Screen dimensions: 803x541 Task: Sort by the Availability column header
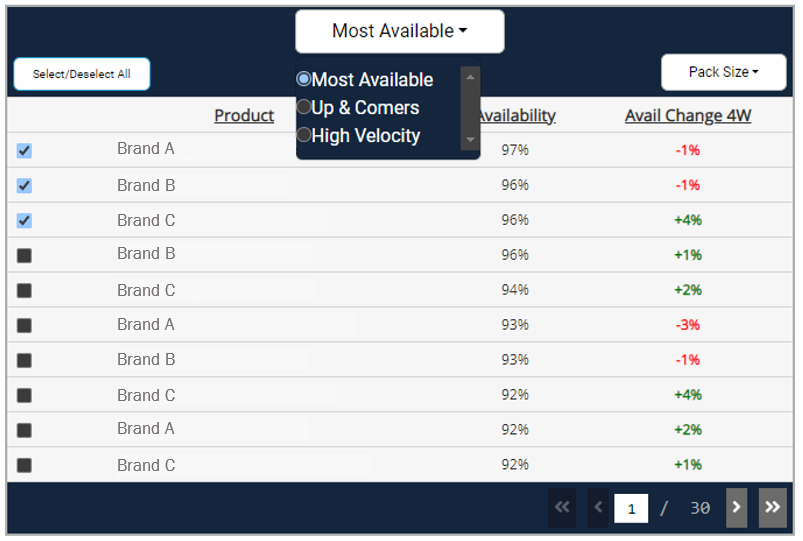click(x=518, y=116)
